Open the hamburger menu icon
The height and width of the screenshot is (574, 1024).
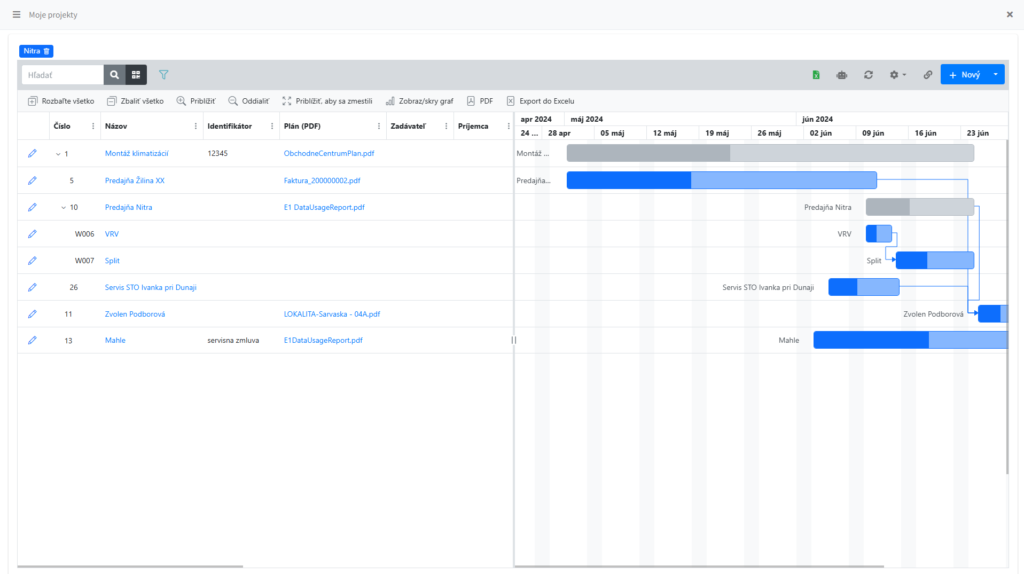coord(16,15)
